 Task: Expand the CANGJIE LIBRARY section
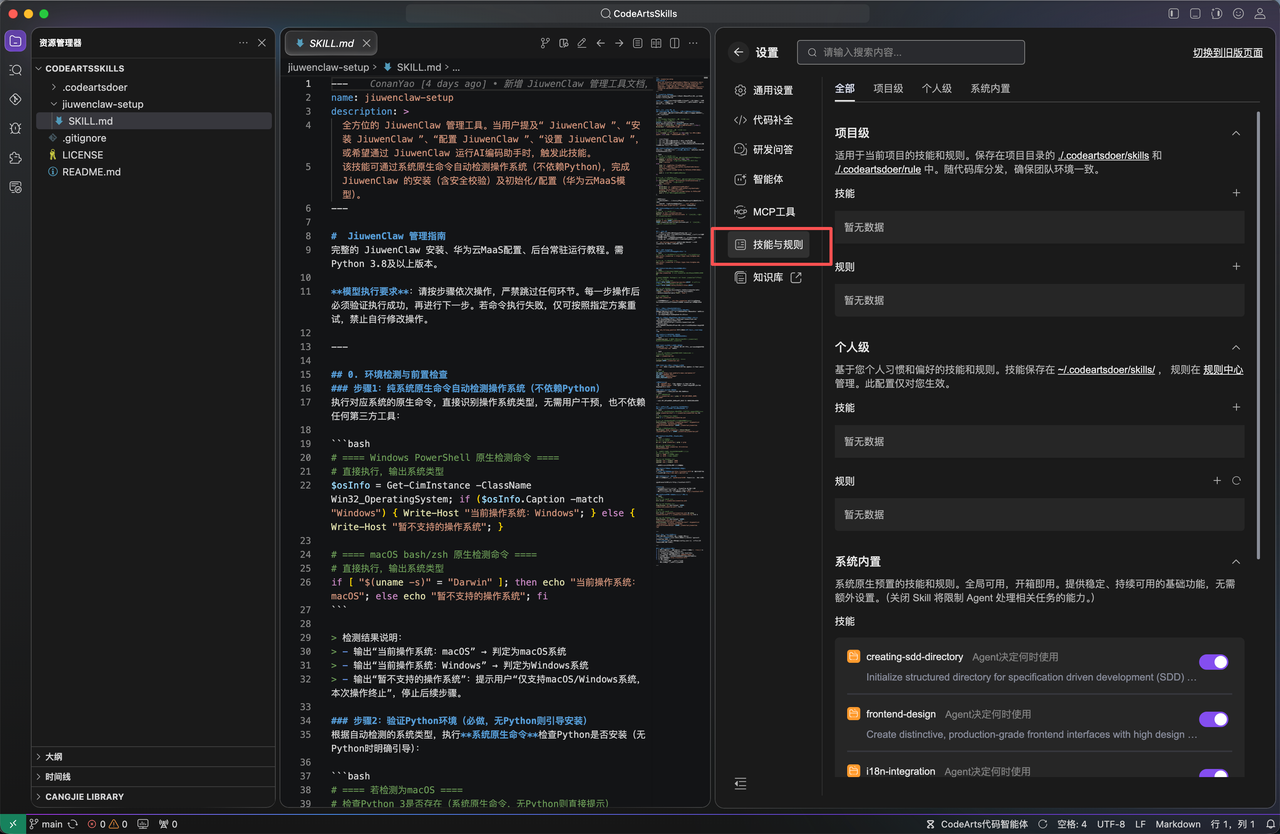tap(153, 797)
